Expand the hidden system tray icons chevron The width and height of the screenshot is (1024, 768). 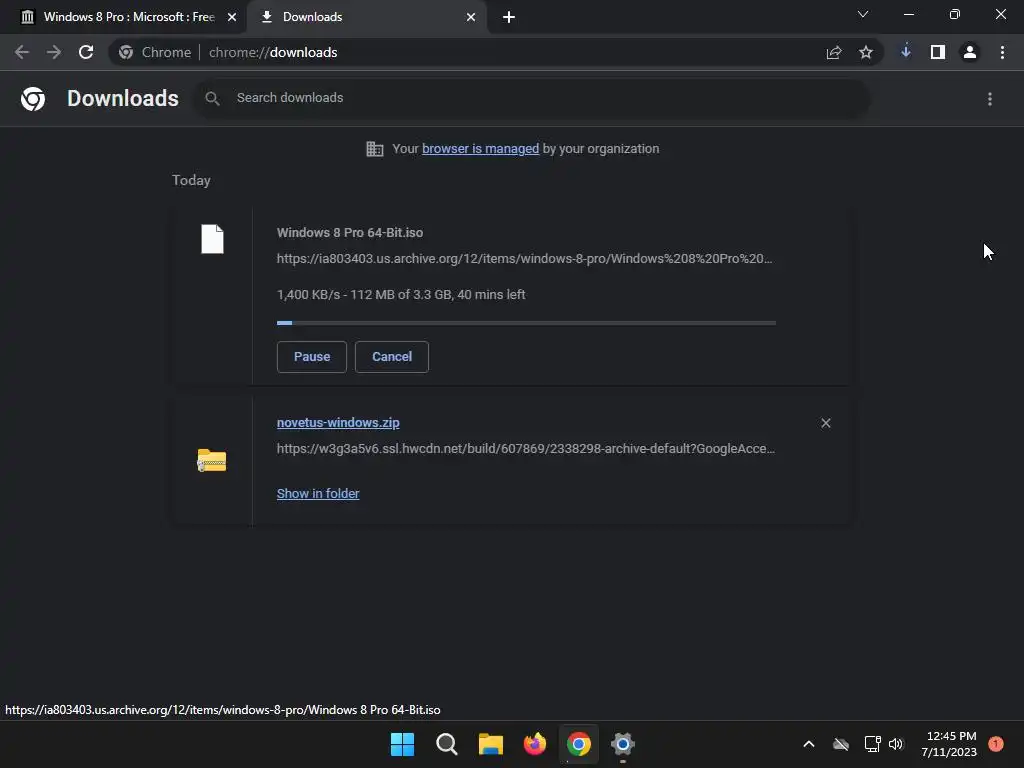coord(808,744)
